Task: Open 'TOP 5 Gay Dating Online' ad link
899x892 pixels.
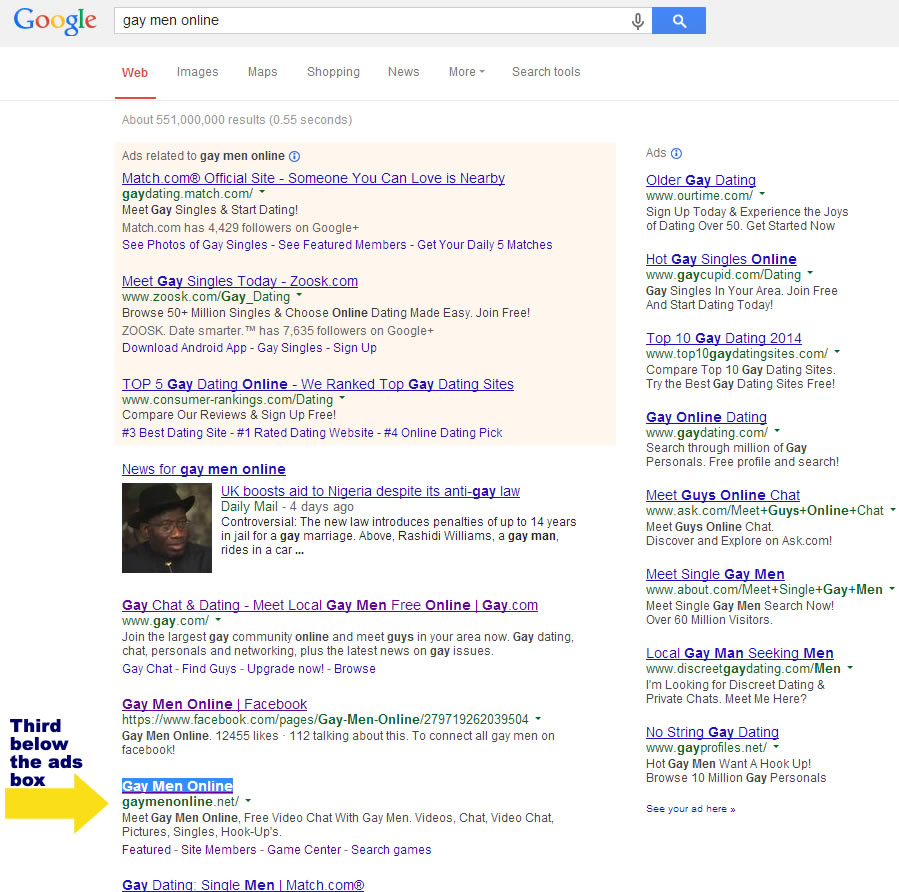Action: click(x=318, y=384)
